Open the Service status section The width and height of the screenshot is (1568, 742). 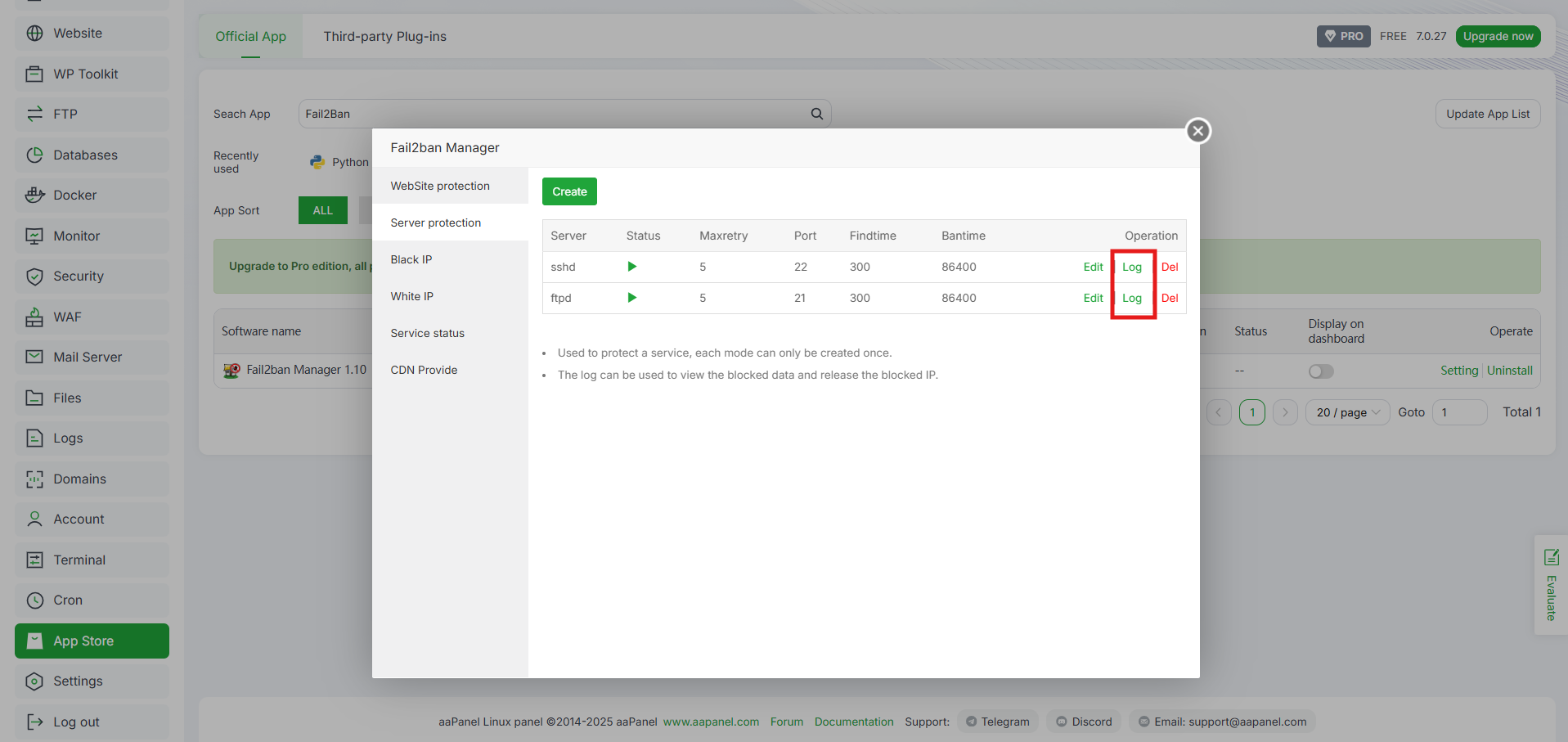(x=450, y=333)
